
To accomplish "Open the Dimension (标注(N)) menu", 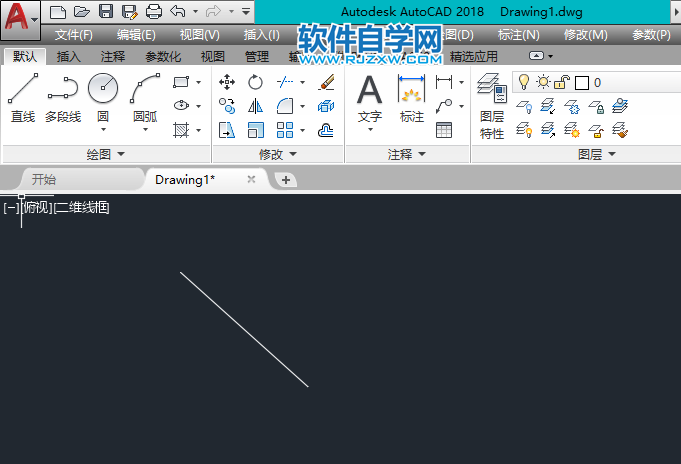I will coord(519,35).
